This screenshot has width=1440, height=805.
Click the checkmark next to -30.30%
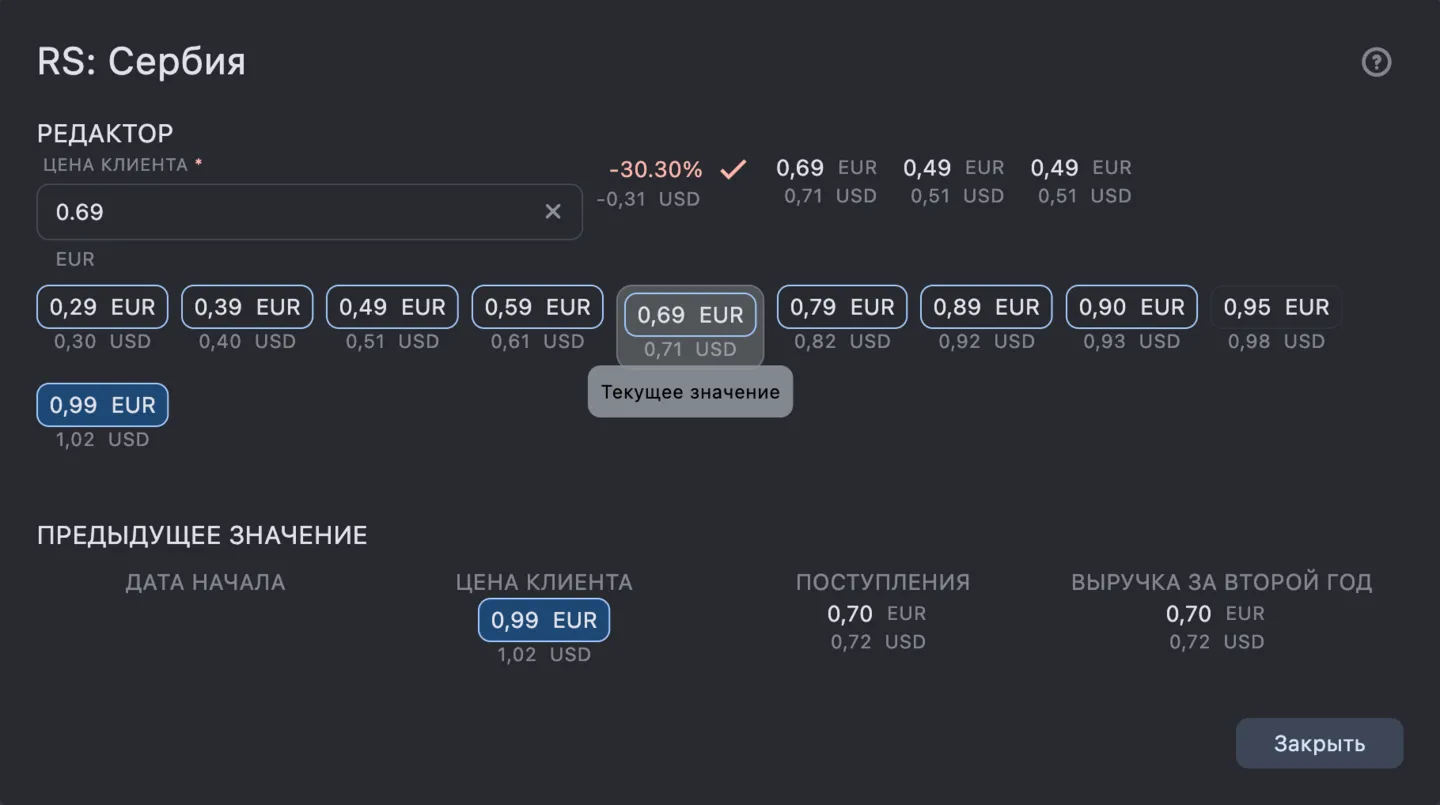[x=733, y=169]
